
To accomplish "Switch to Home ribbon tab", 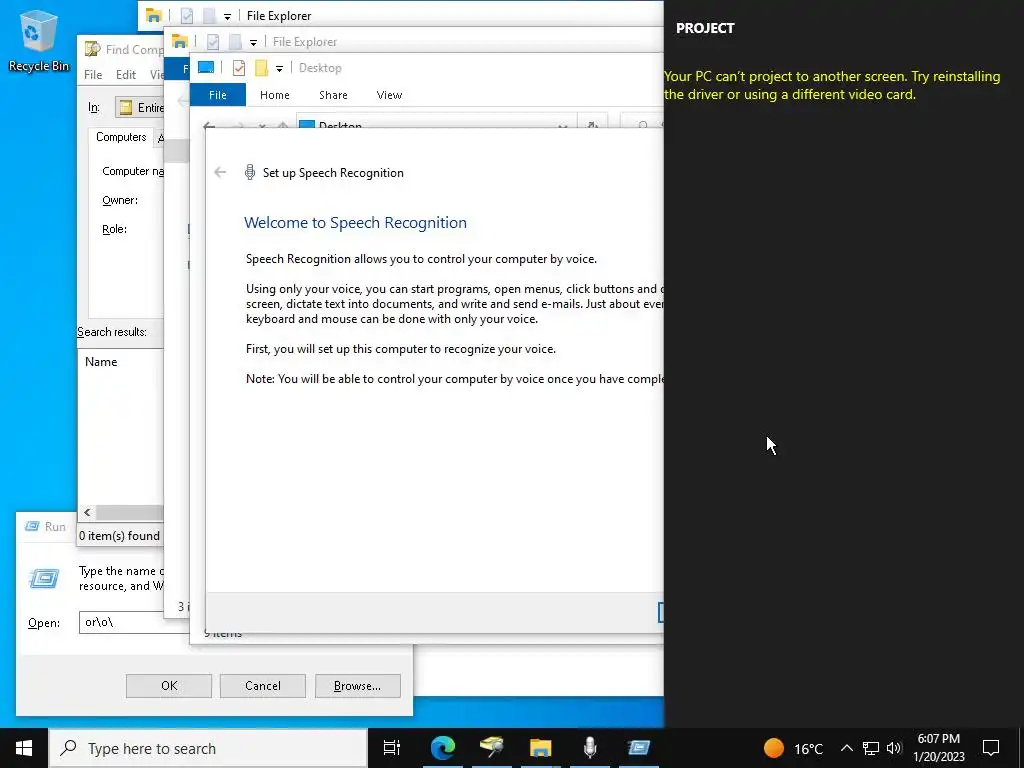I will [275, 95].
